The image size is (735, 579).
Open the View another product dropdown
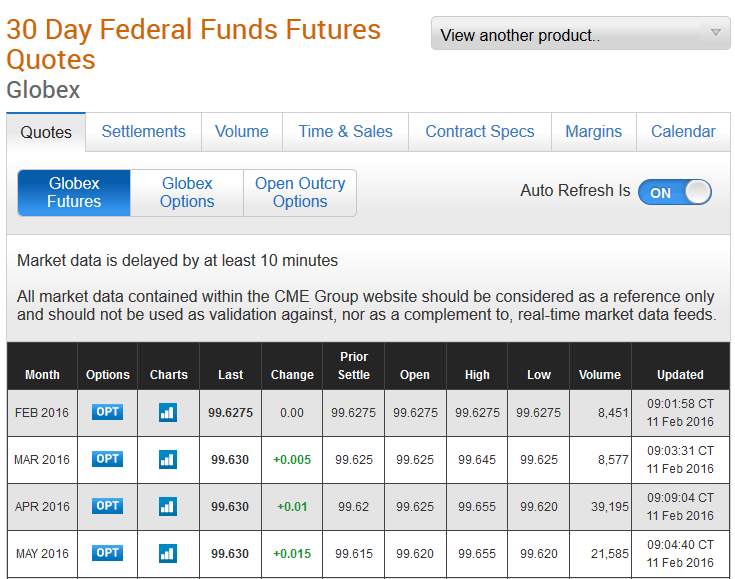pos(581,35)
